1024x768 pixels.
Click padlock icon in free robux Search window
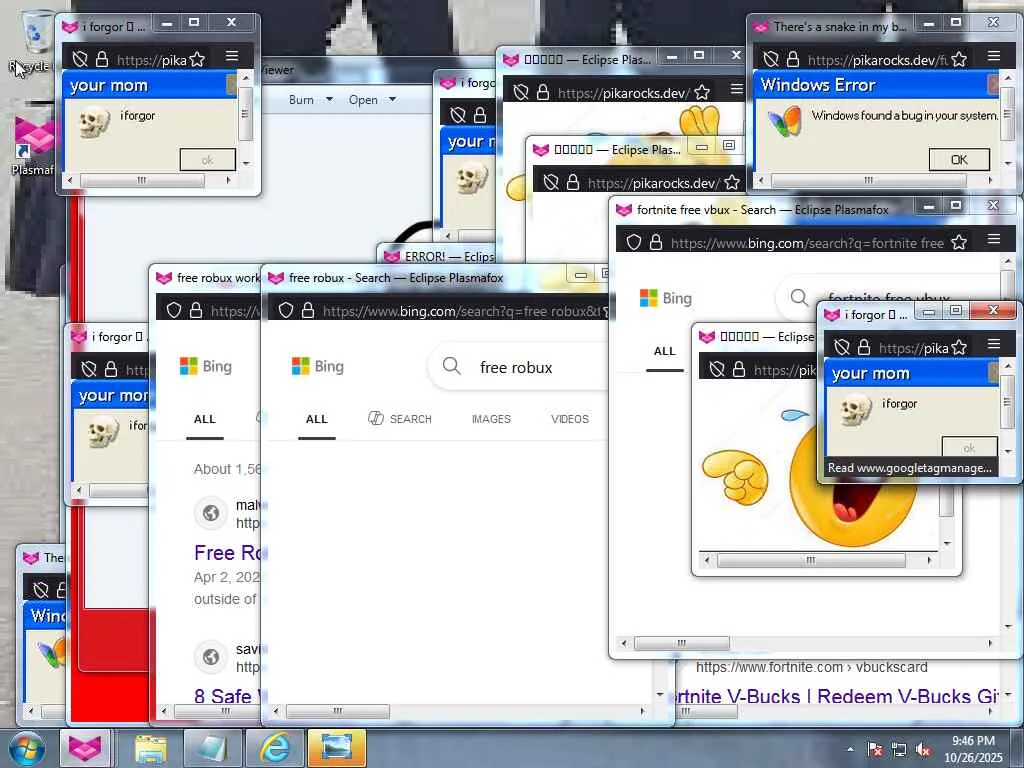click(308, 310)
